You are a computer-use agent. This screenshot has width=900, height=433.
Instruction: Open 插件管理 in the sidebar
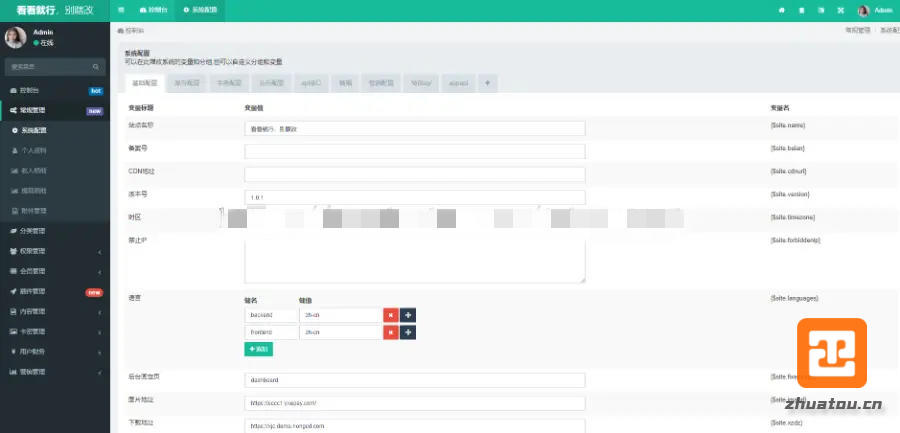point(54,291)
